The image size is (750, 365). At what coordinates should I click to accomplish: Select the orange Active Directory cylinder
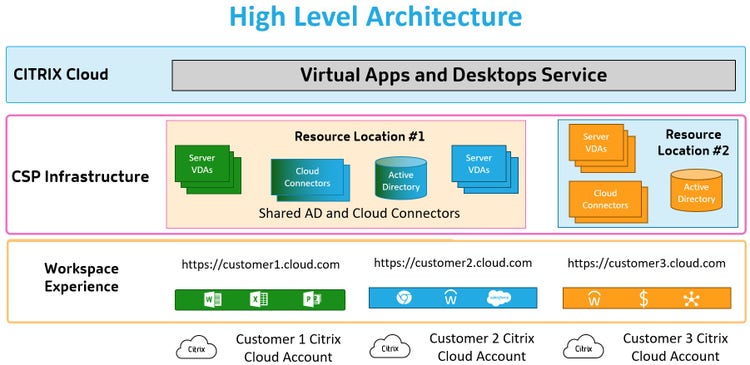[696, 190]
